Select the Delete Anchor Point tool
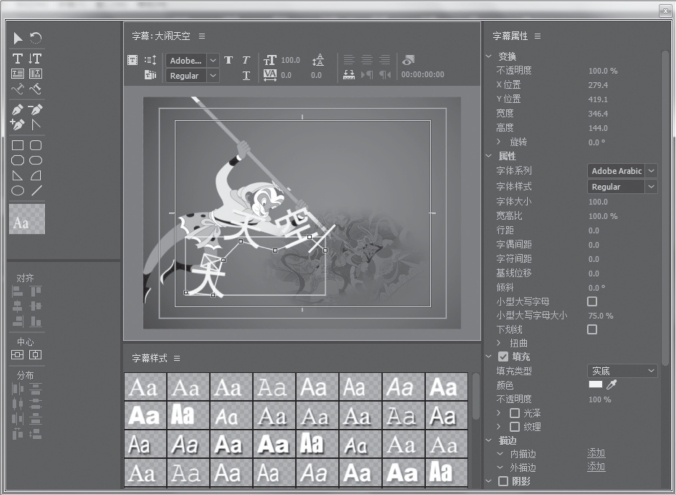The width and height of the screenshot is (676, 495). [35, 110]
